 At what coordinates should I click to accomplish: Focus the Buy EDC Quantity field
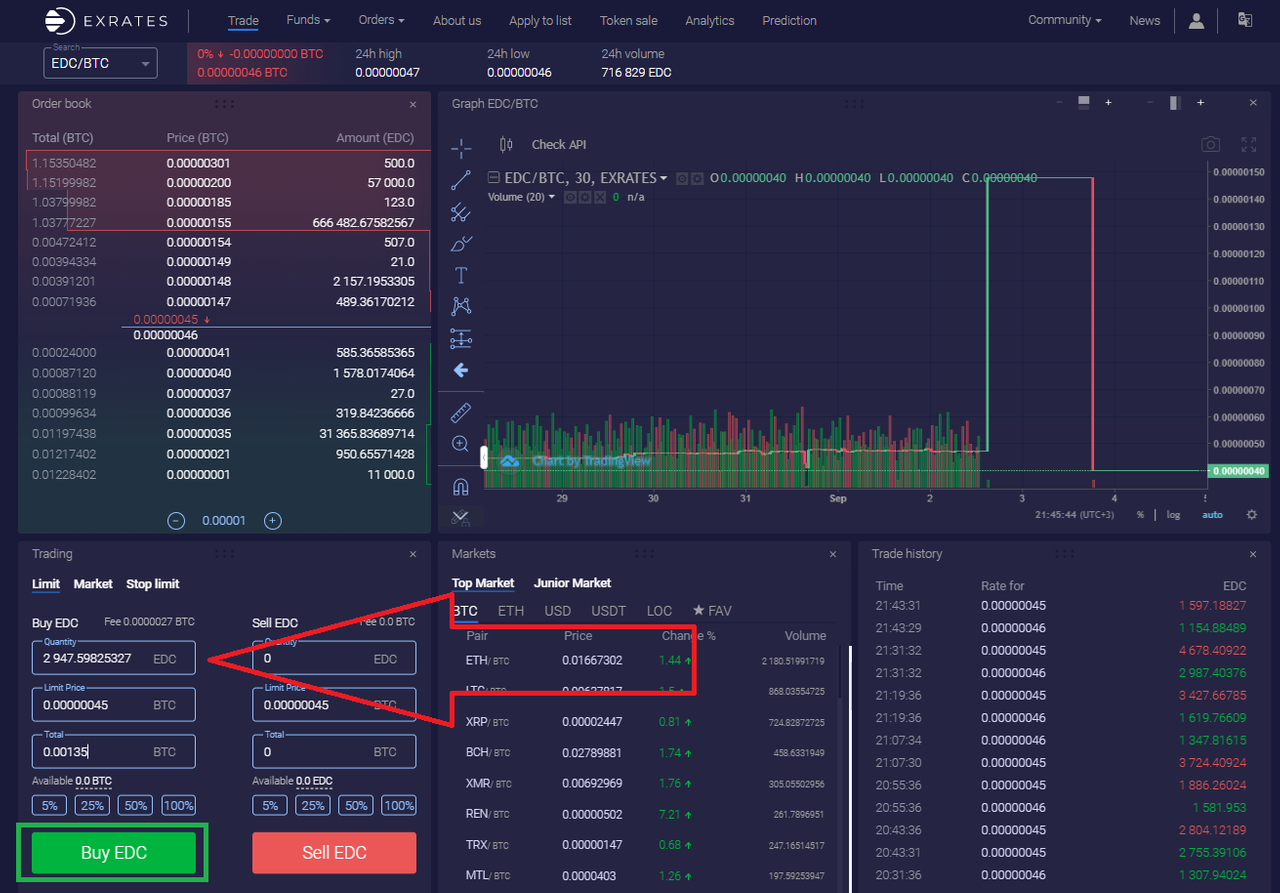pos(114,658)
